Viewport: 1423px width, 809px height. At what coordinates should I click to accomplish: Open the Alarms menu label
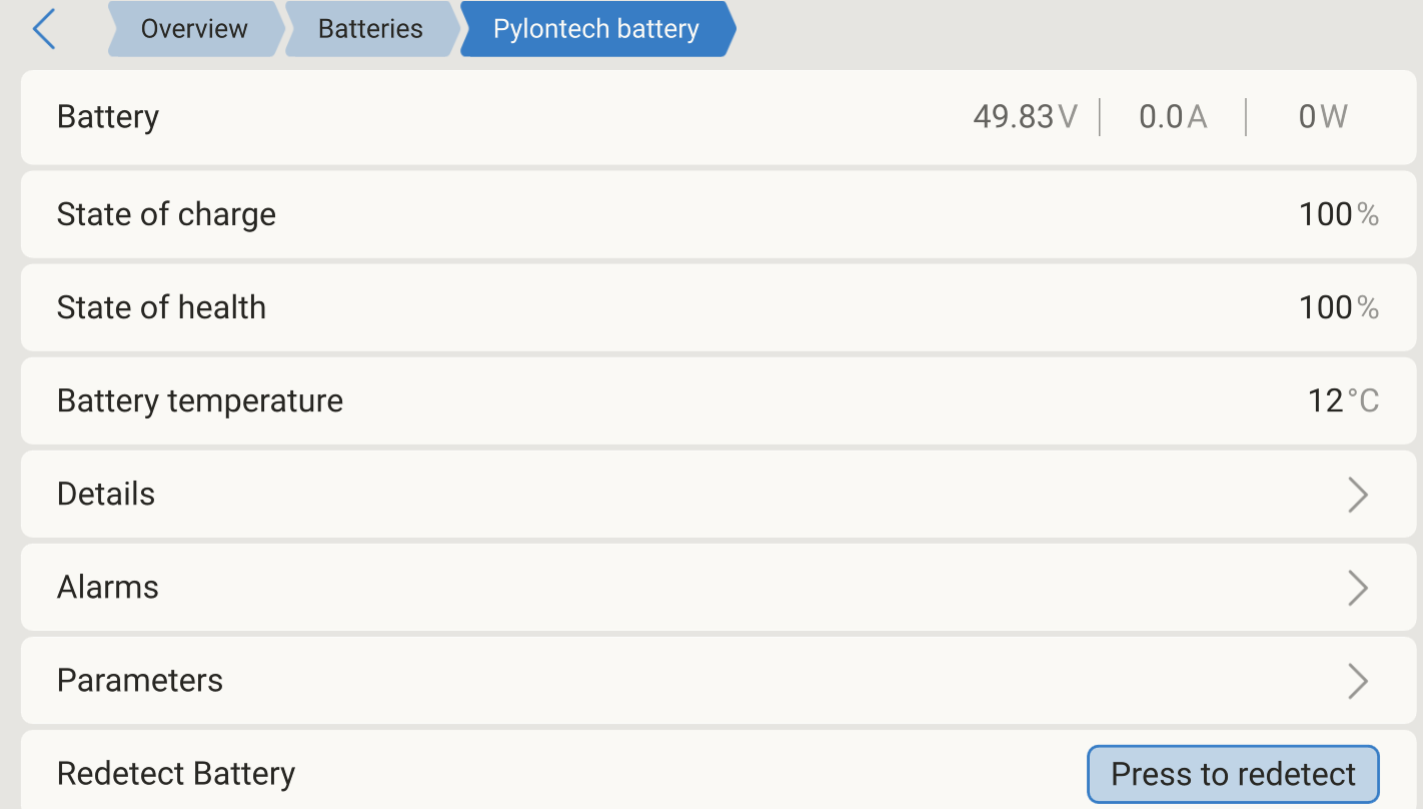coord(108,587)
